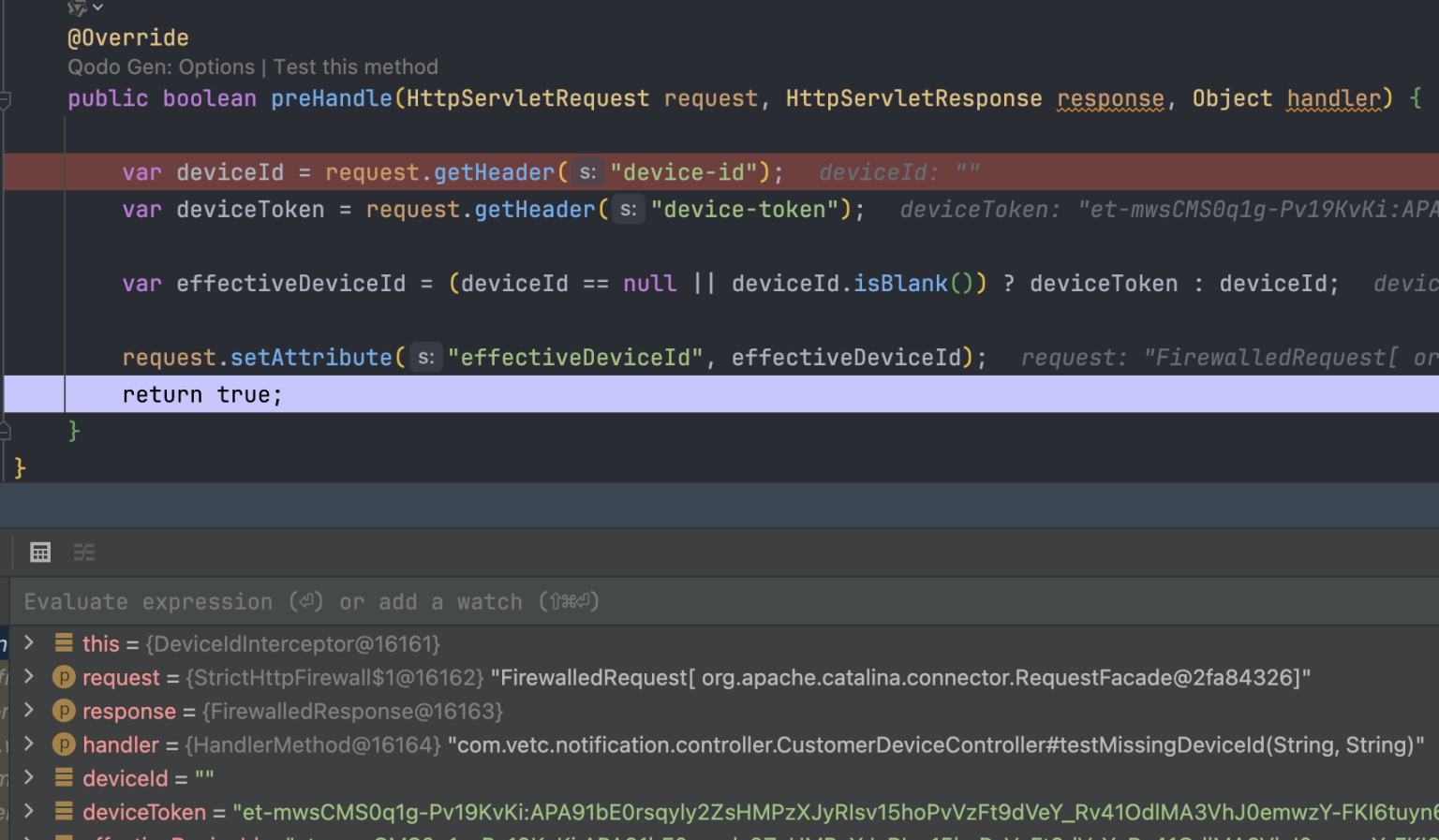
Task: Click into the Evaluate expression input field
Action: pos(656,602)
